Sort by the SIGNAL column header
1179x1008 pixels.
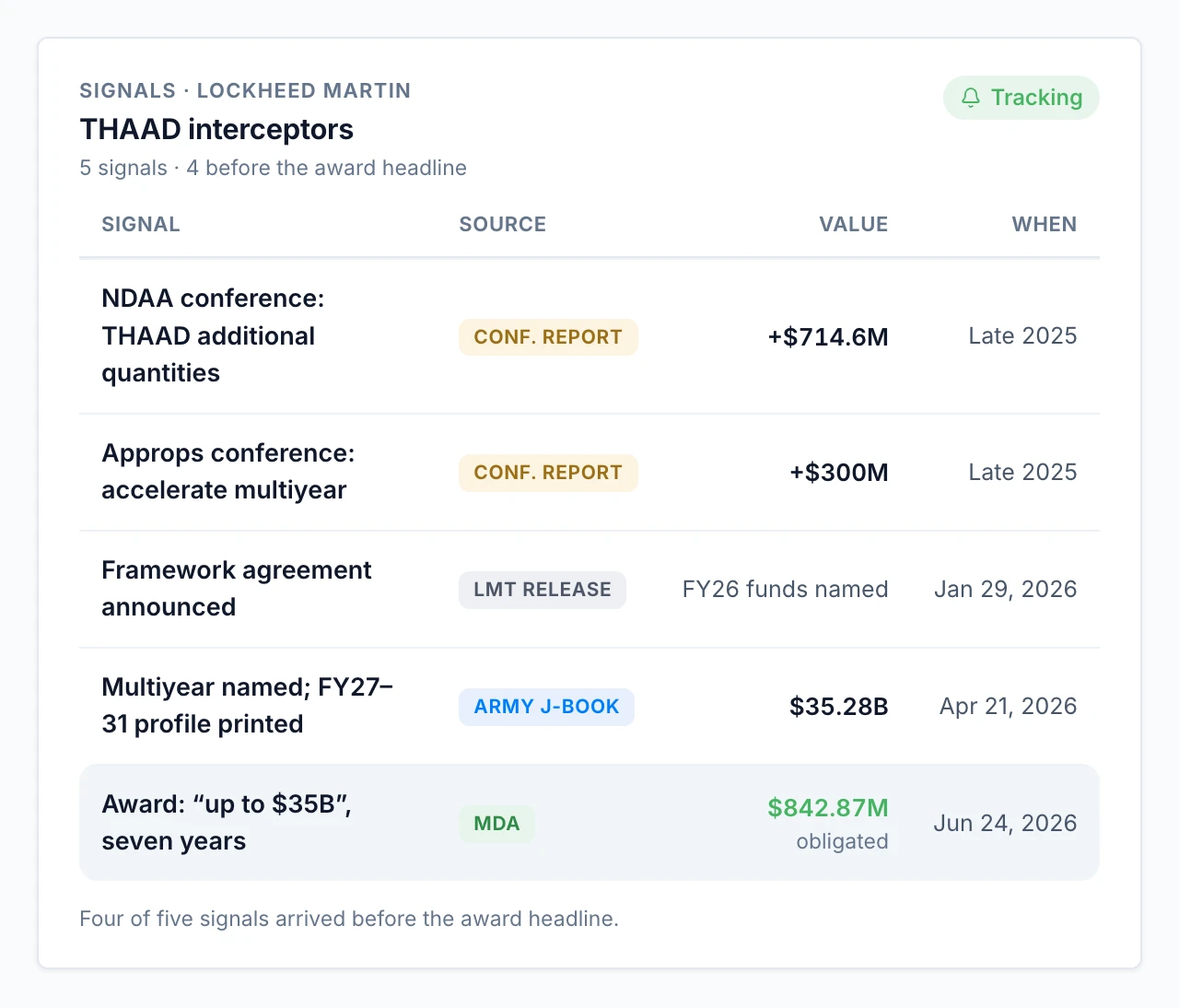(x=141, y=224)
